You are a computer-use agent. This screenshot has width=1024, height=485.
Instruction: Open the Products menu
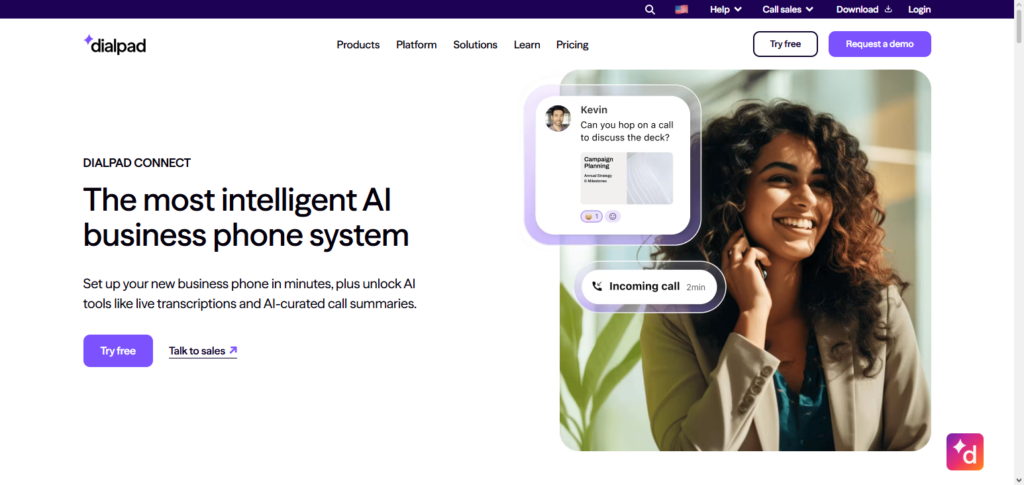coord(358,44)
